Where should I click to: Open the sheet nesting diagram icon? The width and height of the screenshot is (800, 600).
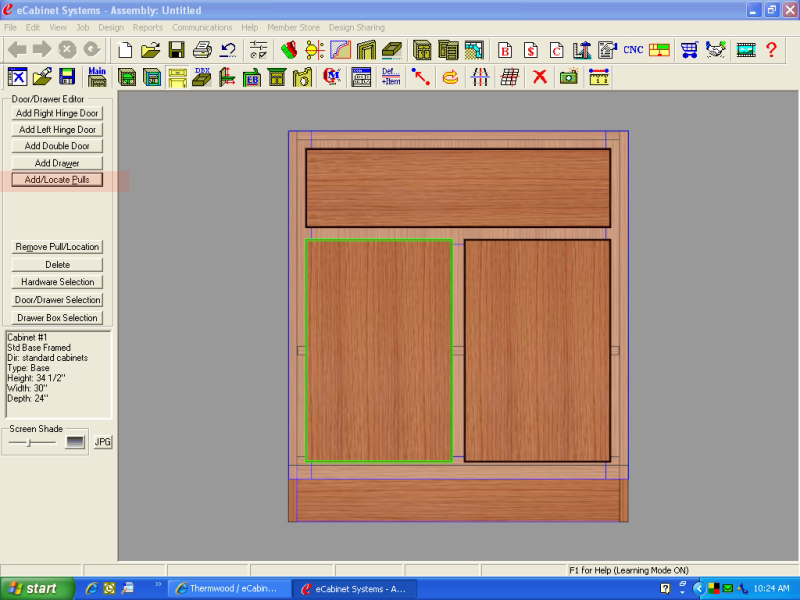(659, 50)
